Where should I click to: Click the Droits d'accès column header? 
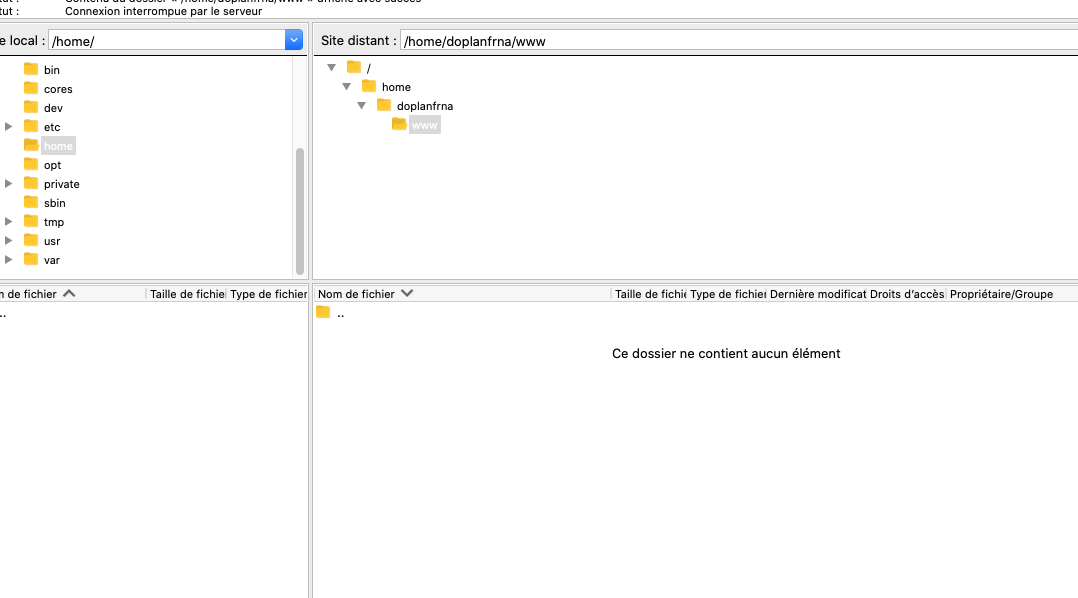tap(907, 294)
